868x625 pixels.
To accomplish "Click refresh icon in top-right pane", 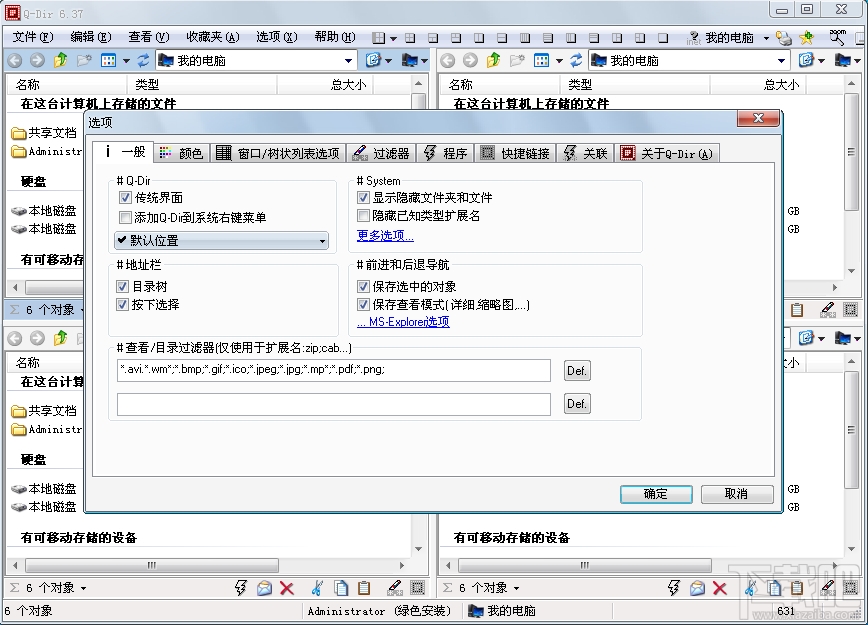I will click(x=576, y=60).
